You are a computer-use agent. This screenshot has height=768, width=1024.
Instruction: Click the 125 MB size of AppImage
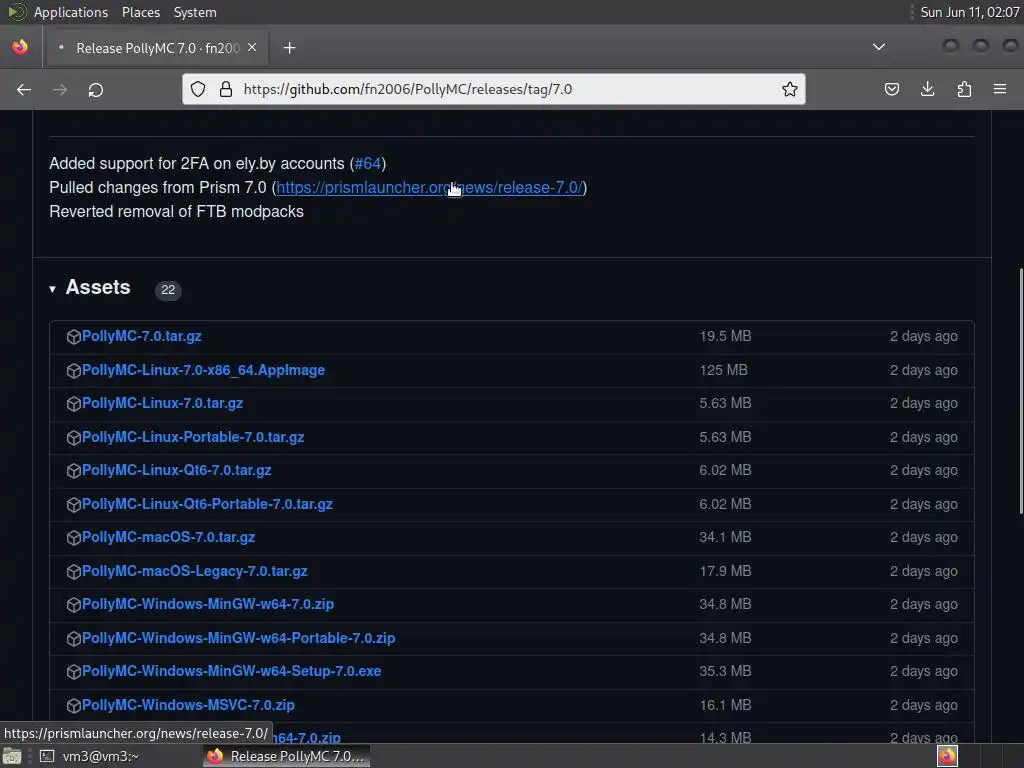724,370
